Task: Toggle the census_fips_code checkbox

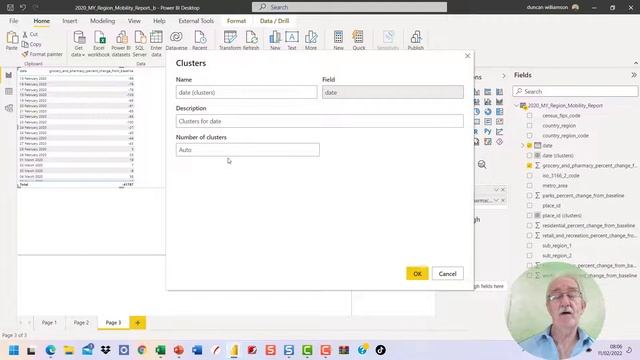Action: [x=529, y=116]
